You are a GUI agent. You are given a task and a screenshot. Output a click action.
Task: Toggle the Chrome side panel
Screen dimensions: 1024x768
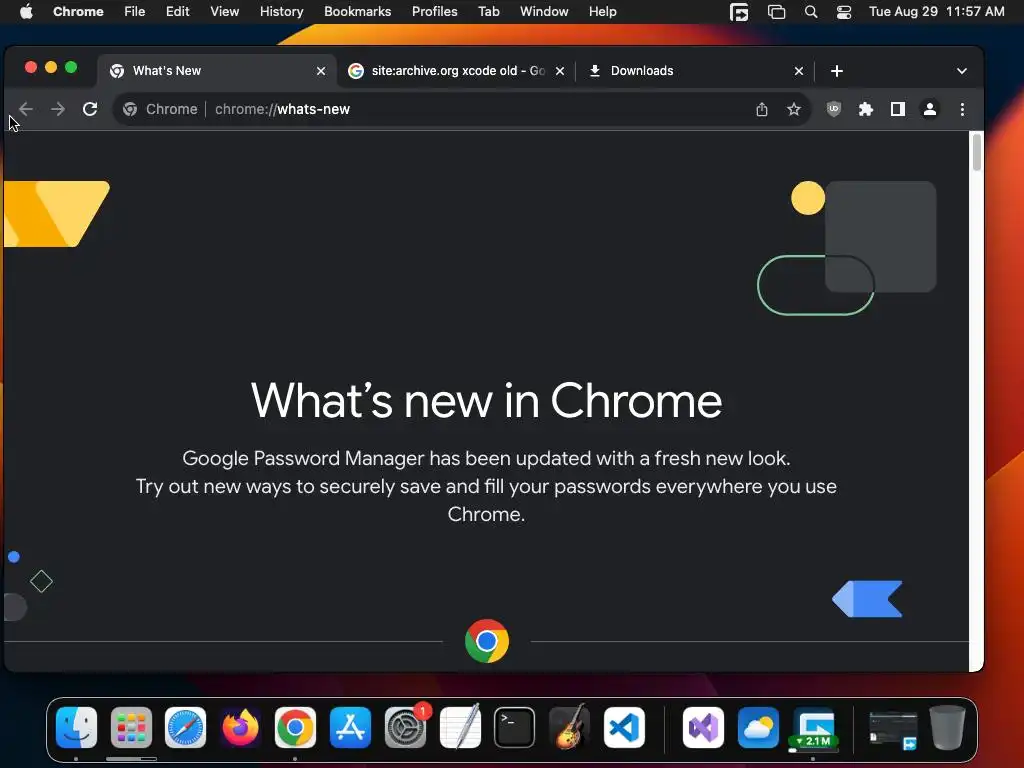(898, 109)
